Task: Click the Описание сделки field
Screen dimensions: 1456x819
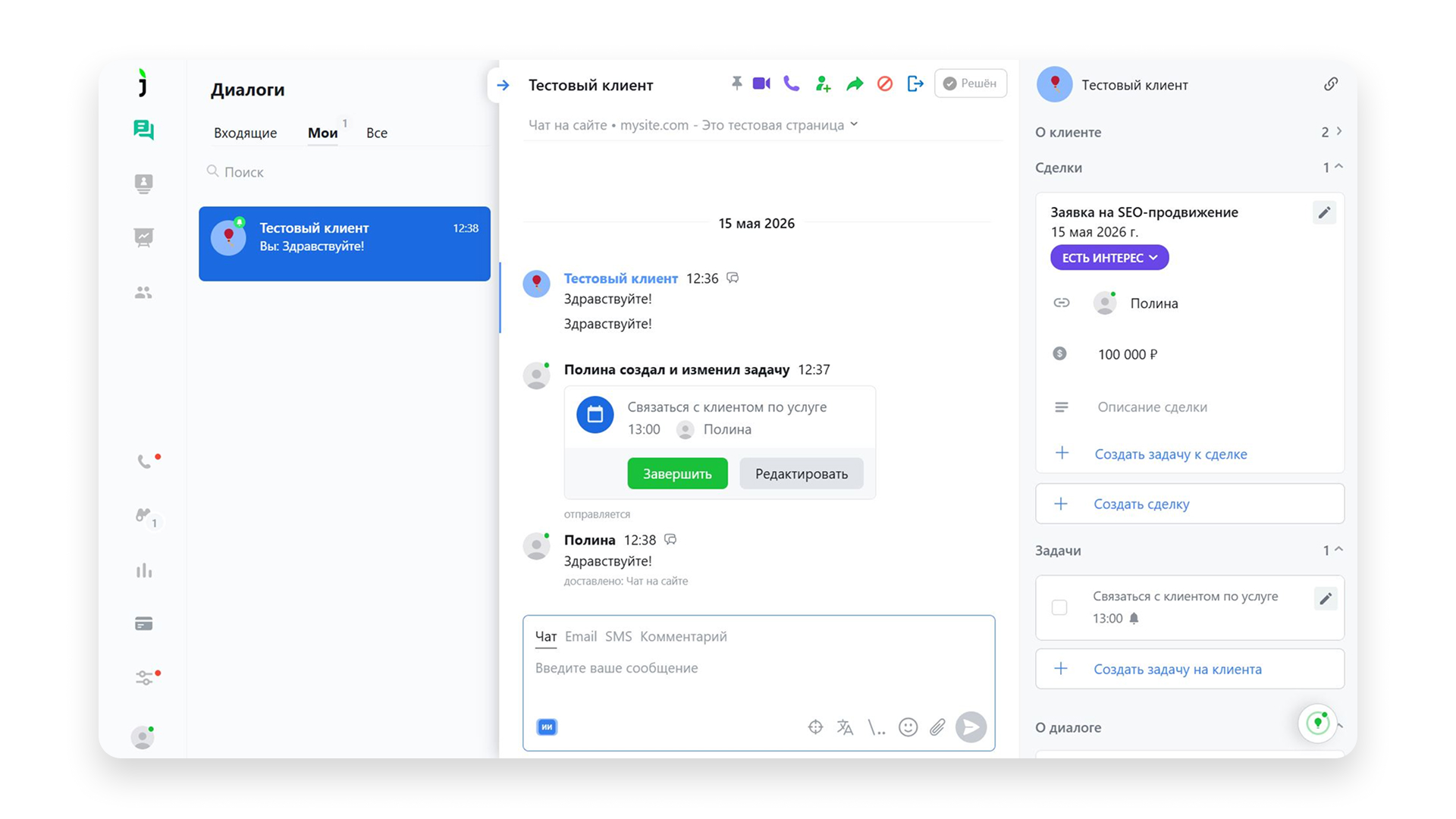Action: click(x=1152, y=407)
